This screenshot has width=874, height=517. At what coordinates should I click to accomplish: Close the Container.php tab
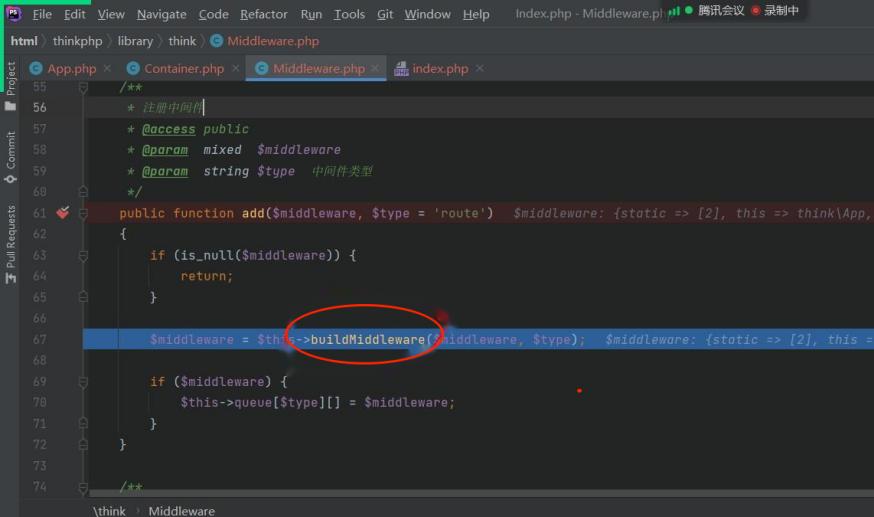(x=236, y=68)
